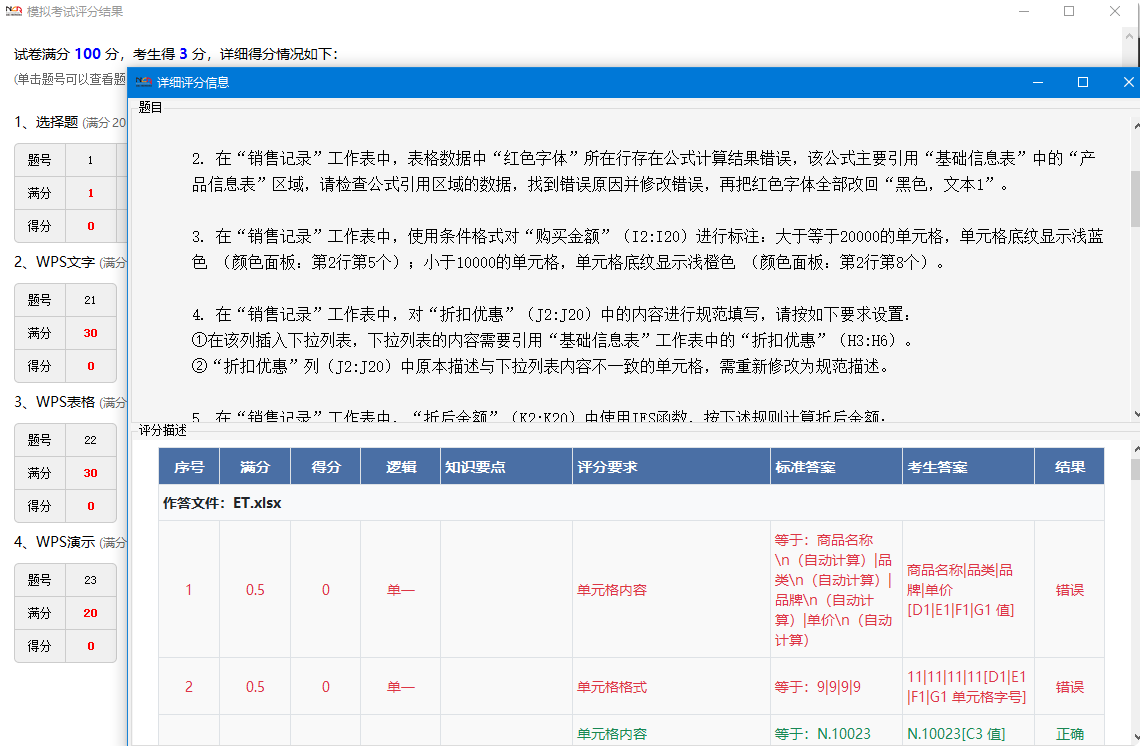Image resolution: width=1140 pixels, height=746 pixels.
Task: Click scroll-up arrow of 题目 panel
Action: tap(1136, 127)
